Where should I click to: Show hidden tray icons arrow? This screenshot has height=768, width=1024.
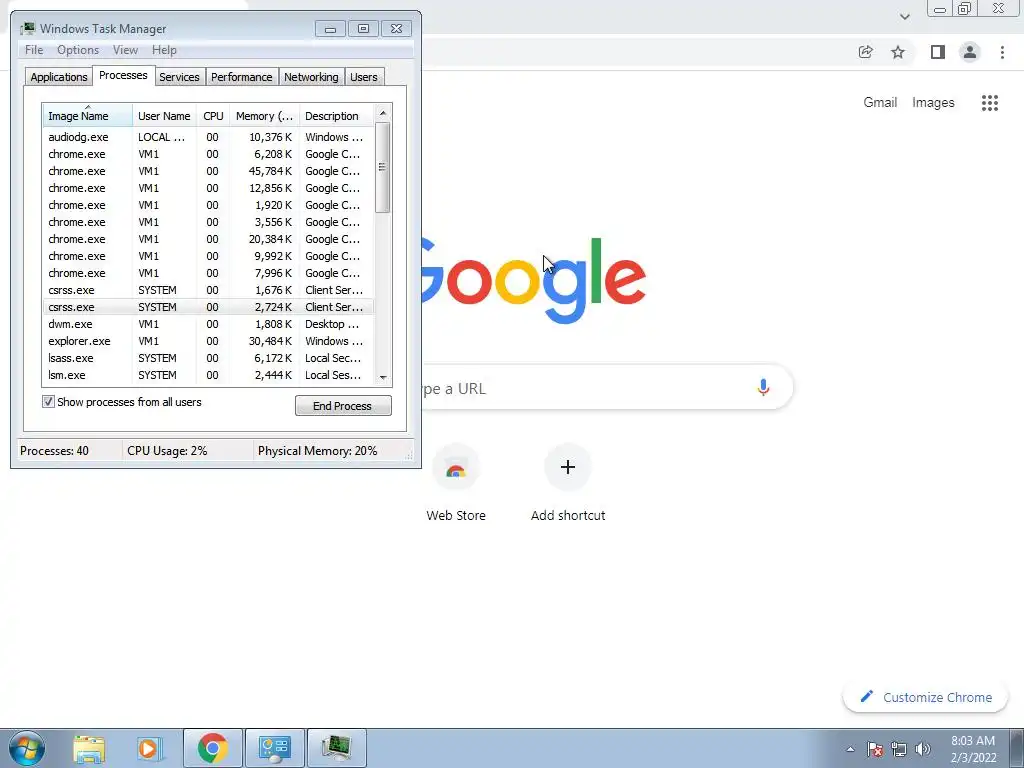click(850, 749)
